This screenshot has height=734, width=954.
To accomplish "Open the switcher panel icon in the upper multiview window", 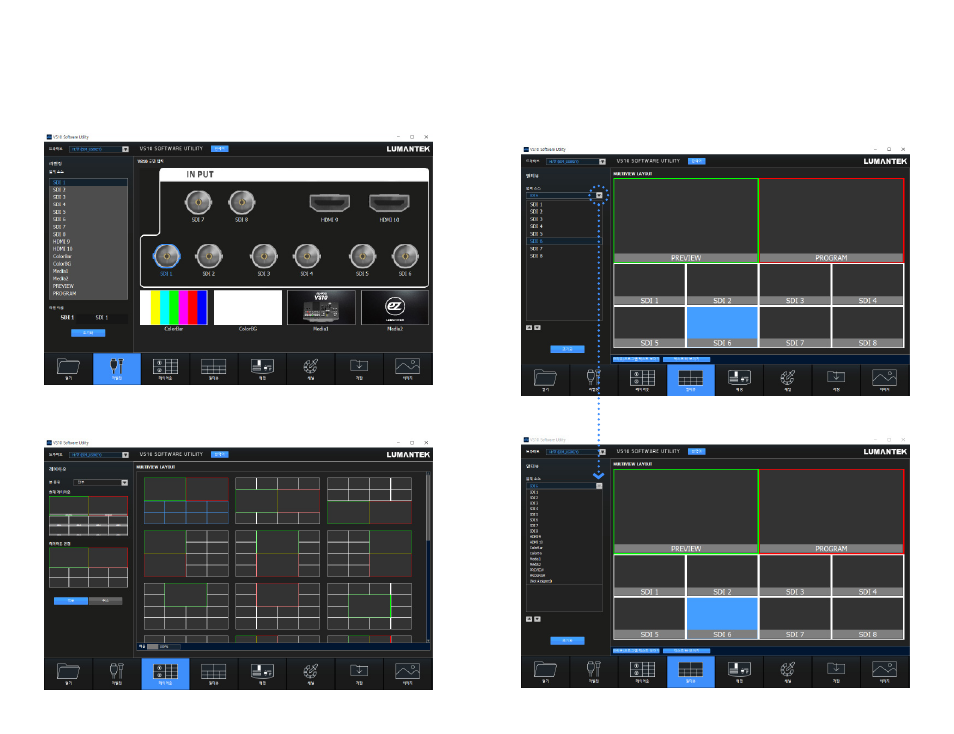I will pos(739,380).
